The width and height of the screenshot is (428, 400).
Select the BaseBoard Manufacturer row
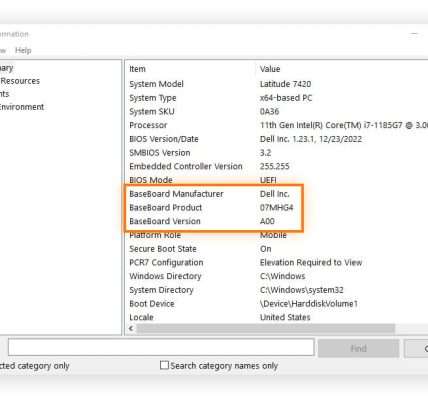(x=277, y=194)
